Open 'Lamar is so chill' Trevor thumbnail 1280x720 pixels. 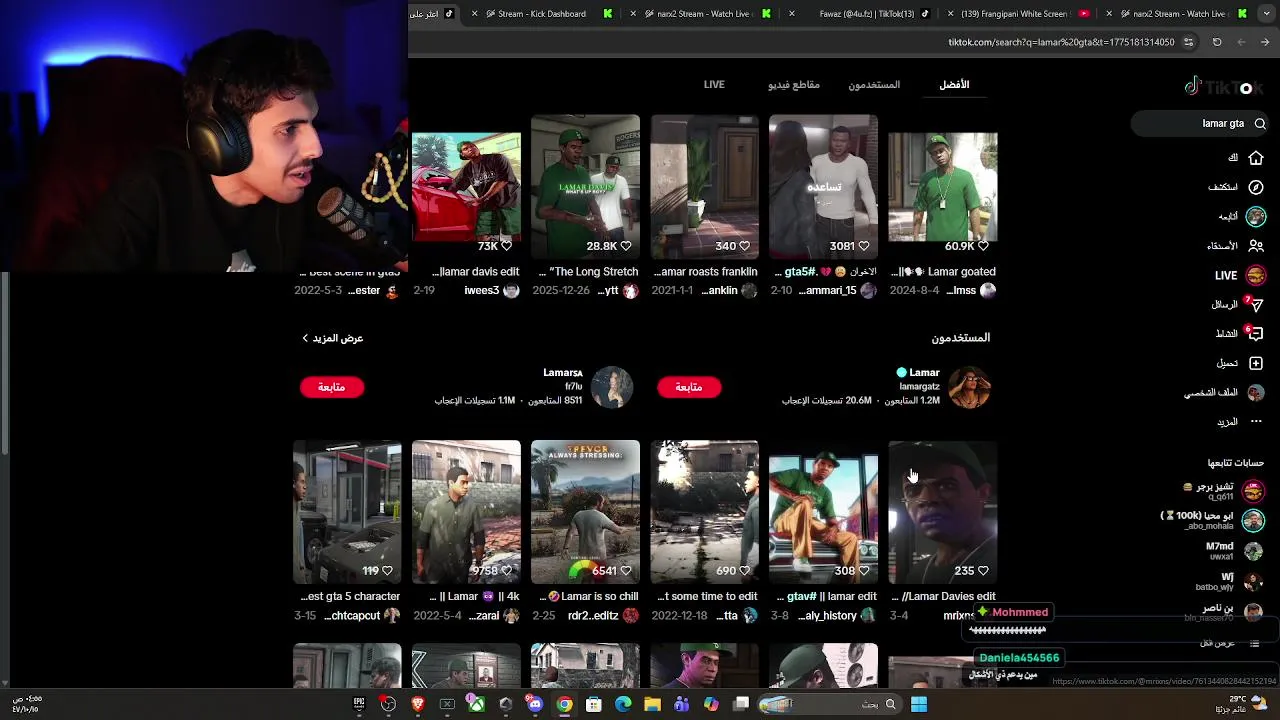(x=585, y=512)
